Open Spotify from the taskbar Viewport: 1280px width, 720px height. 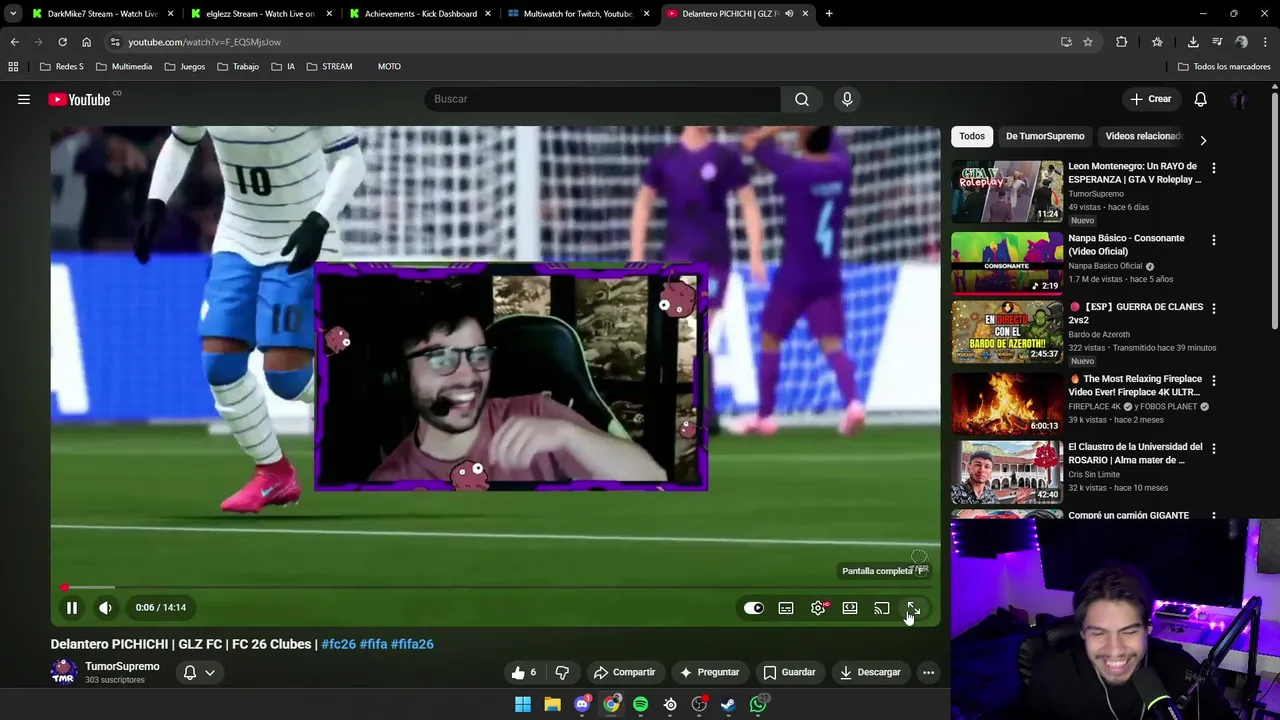[x=641, y=705]
